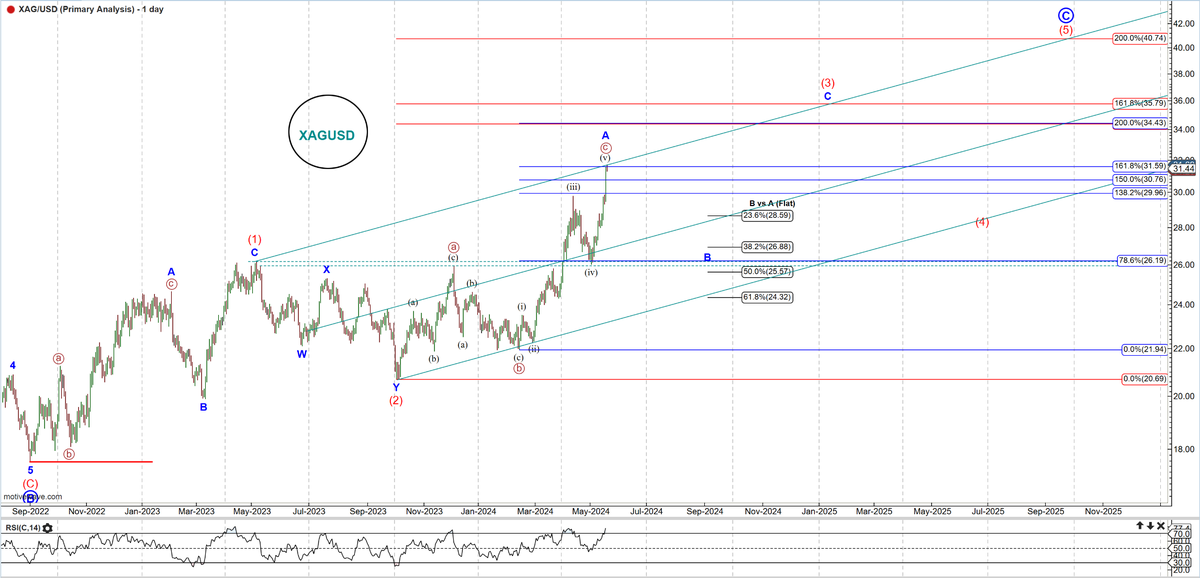
Task: Select the 38.2%(26.88) retracement label
Action: (x=767, y=246)
